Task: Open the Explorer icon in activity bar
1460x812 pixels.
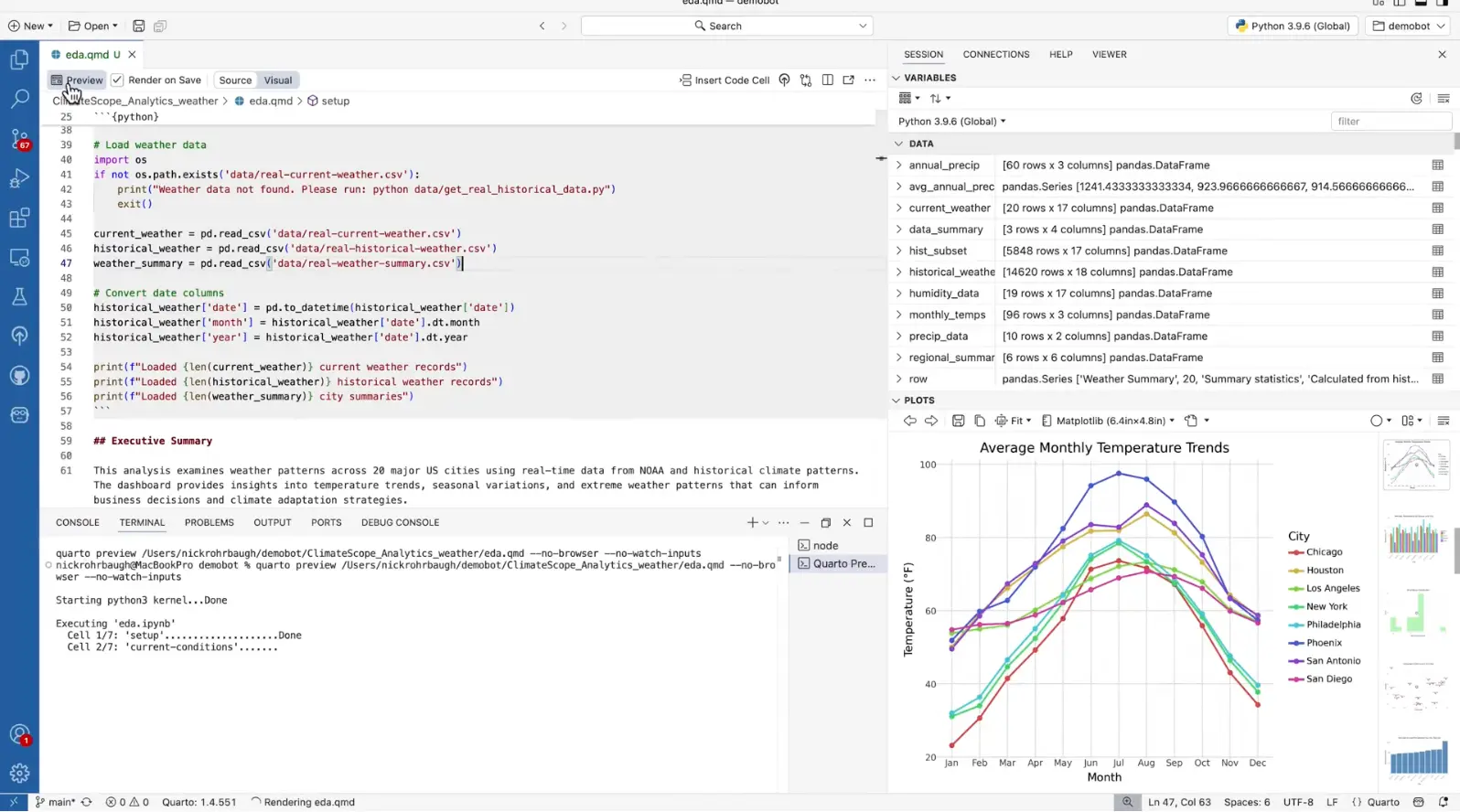Action: click(x=19, y=60)
